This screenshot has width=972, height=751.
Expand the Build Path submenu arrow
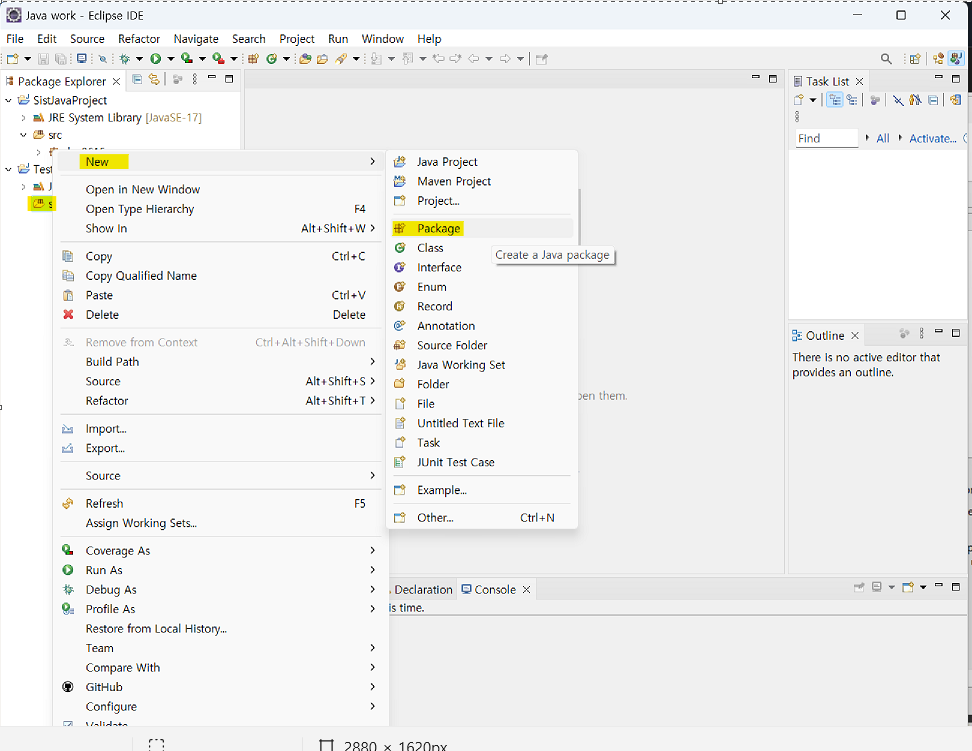click(x=373, y=362)
